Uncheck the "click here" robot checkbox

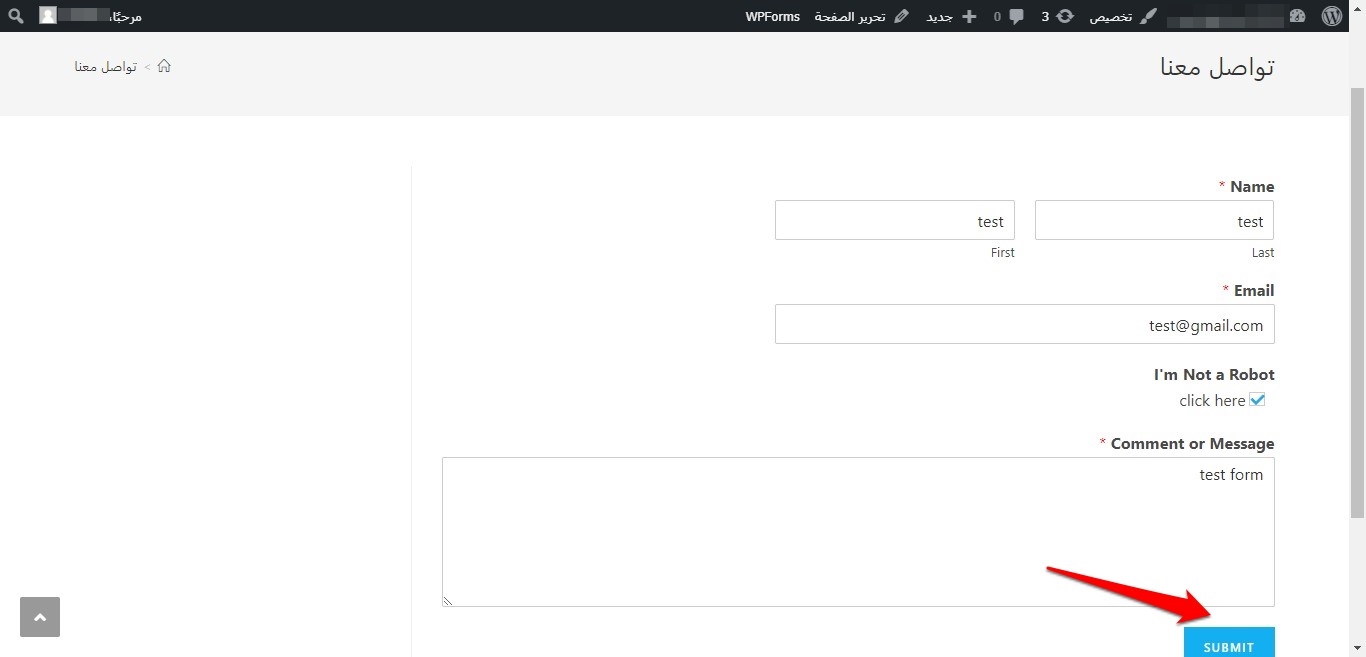pos(1258,400)
